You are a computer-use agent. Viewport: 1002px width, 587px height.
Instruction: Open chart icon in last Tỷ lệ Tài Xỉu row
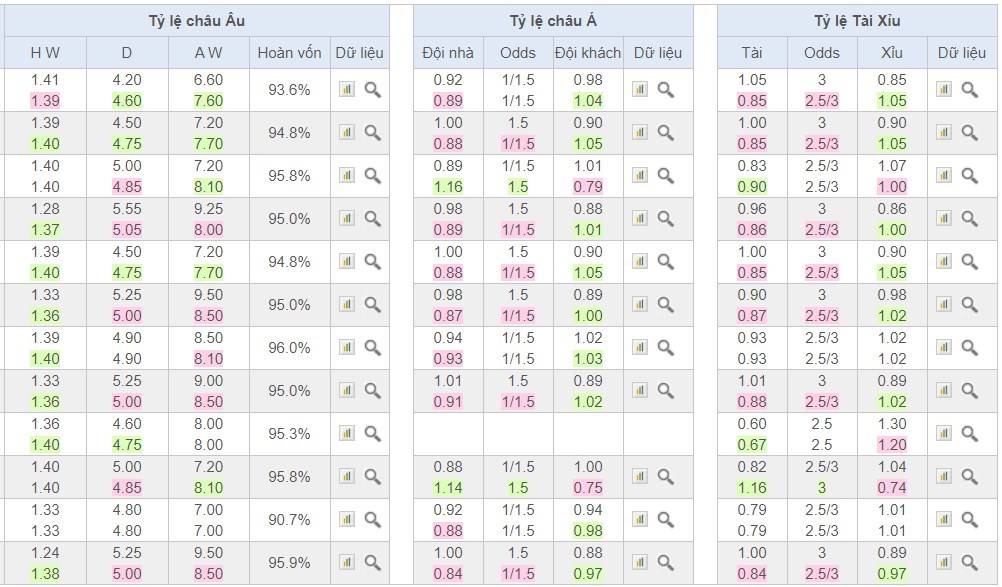[943, 563]
